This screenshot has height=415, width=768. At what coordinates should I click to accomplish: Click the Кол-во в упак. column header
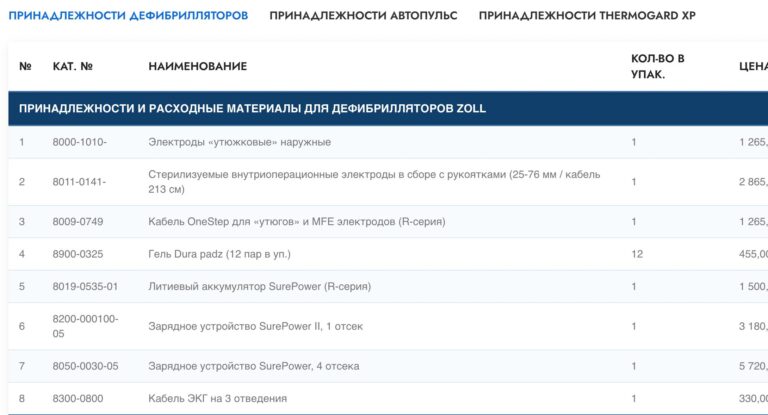pos(657,66)
